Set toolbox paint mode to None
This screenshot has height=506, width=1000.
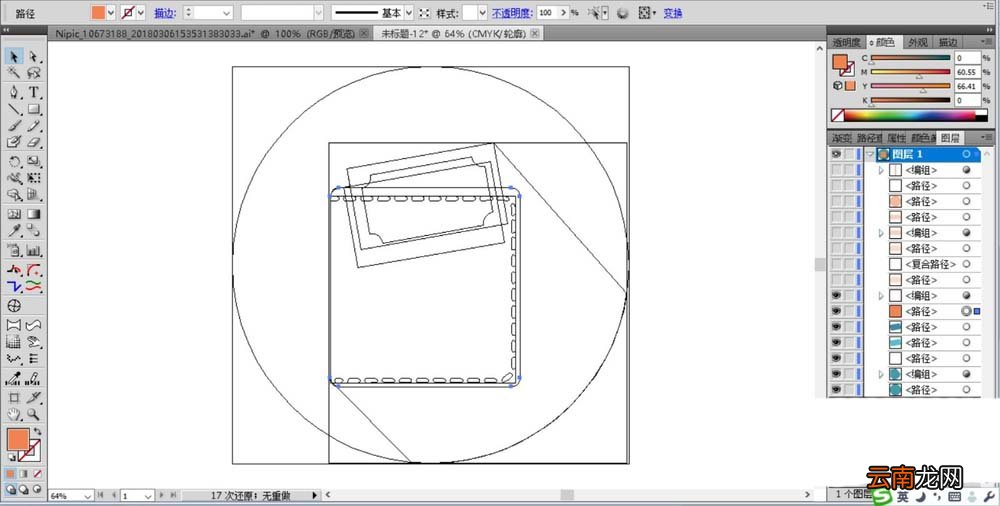37,474
